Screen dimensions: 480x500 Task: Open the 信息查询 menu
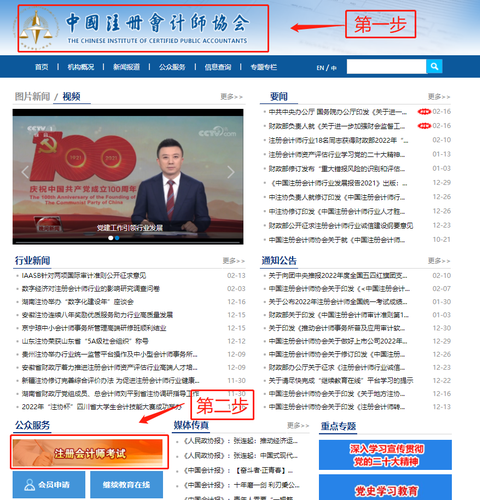[218, 67]
